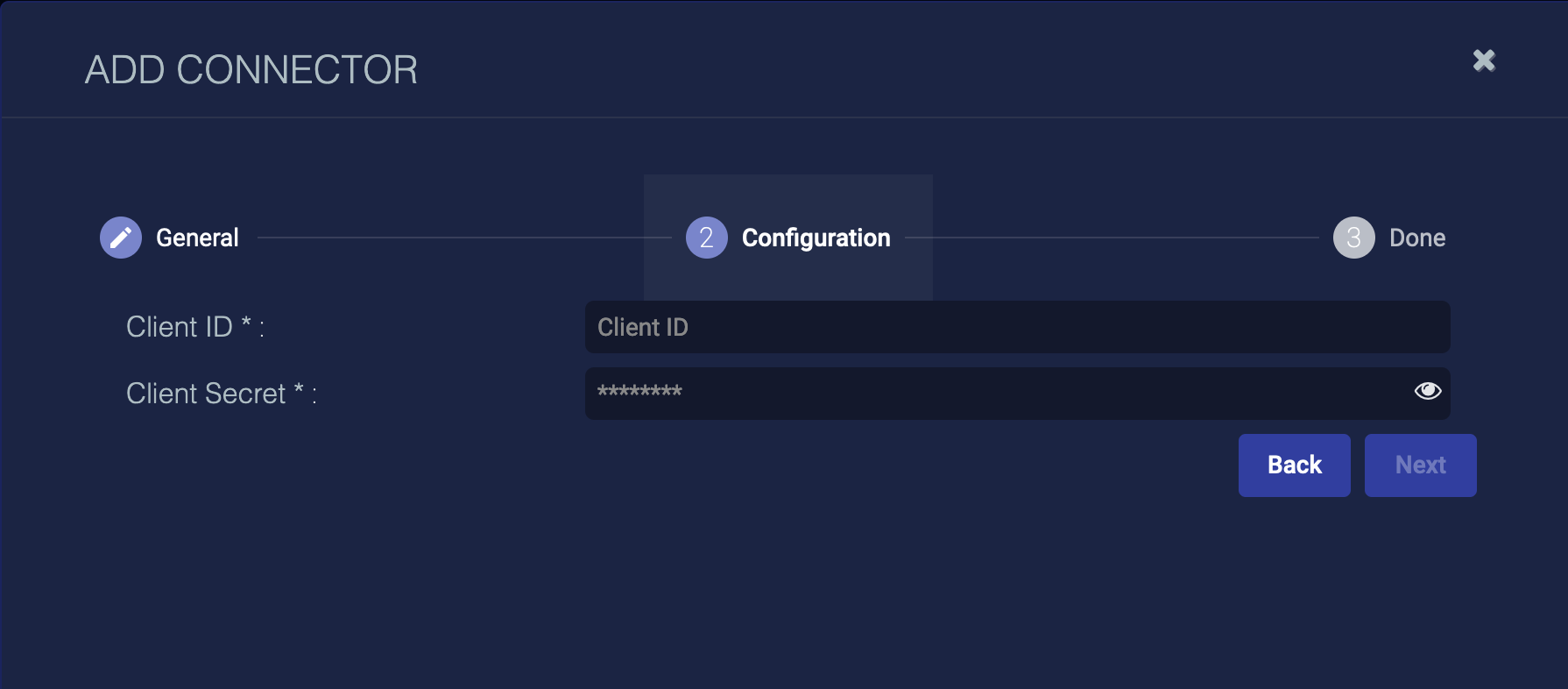Click the required asterisk beside Client Secret label
The height and width of the screenshot is (689, 1568).
point(299,389)
